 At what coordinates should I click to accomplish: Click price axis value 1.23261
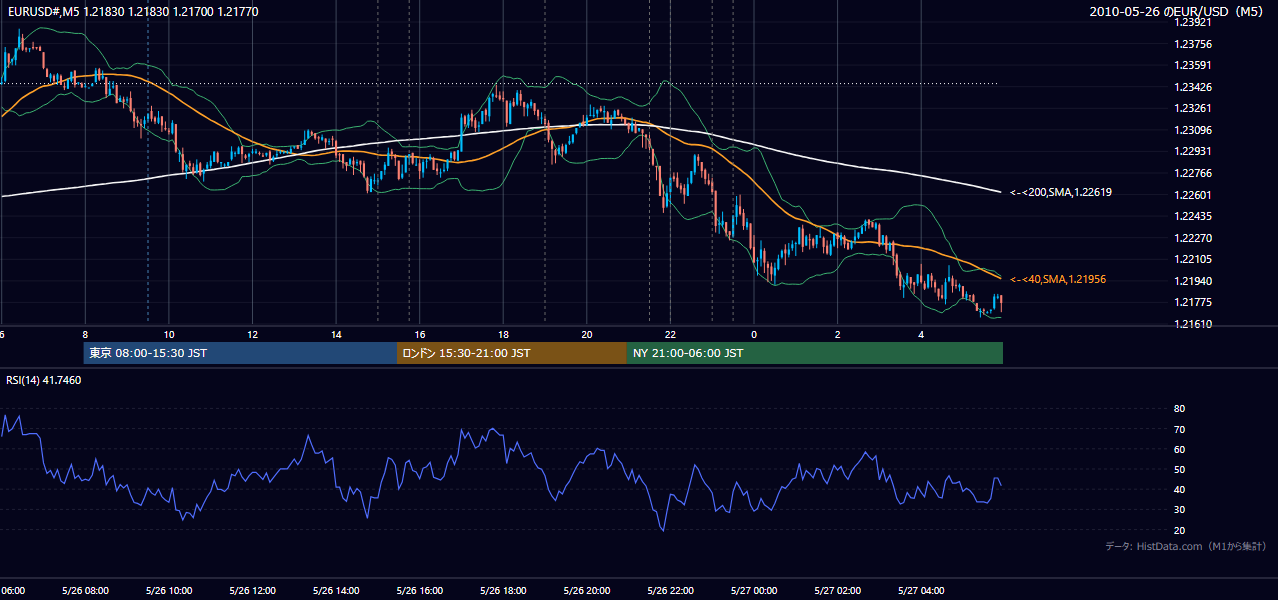click(1193, 108)
